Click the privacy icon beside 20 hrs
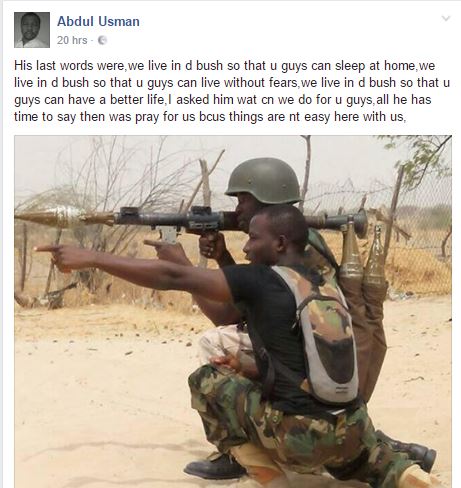This screenshot has width=461, height=488. coord(102,40)
